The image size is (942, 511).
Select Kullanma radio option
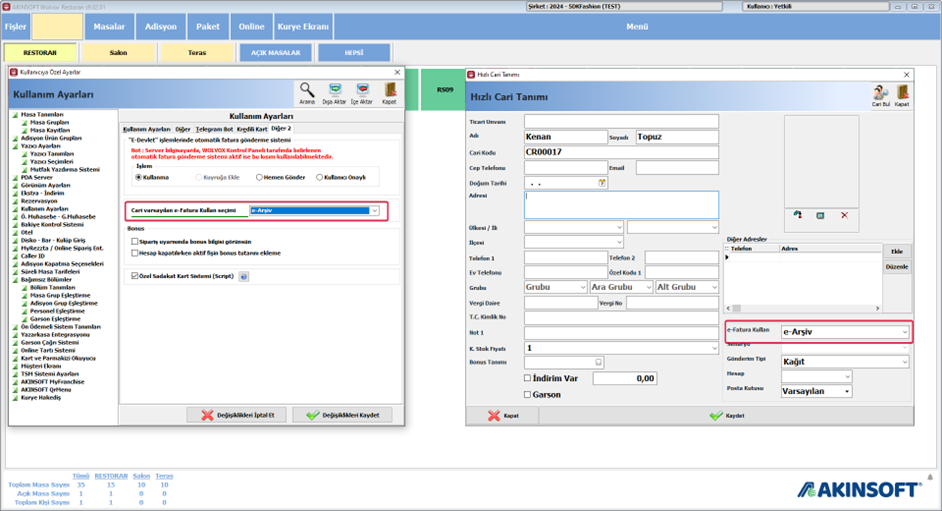coord(139,177)
